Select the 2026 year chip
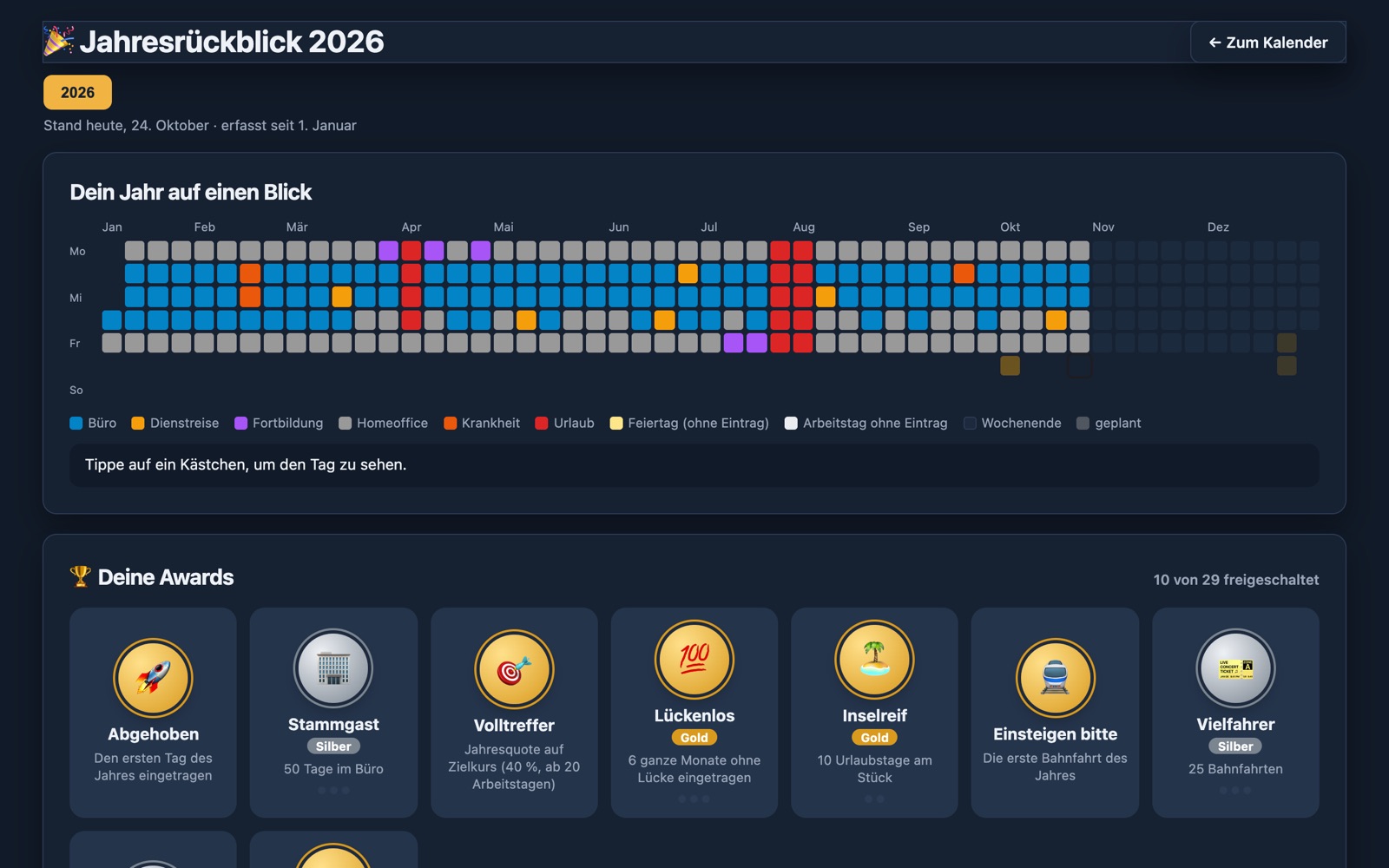The image size is (1389, 868). (x=77, y=92)
